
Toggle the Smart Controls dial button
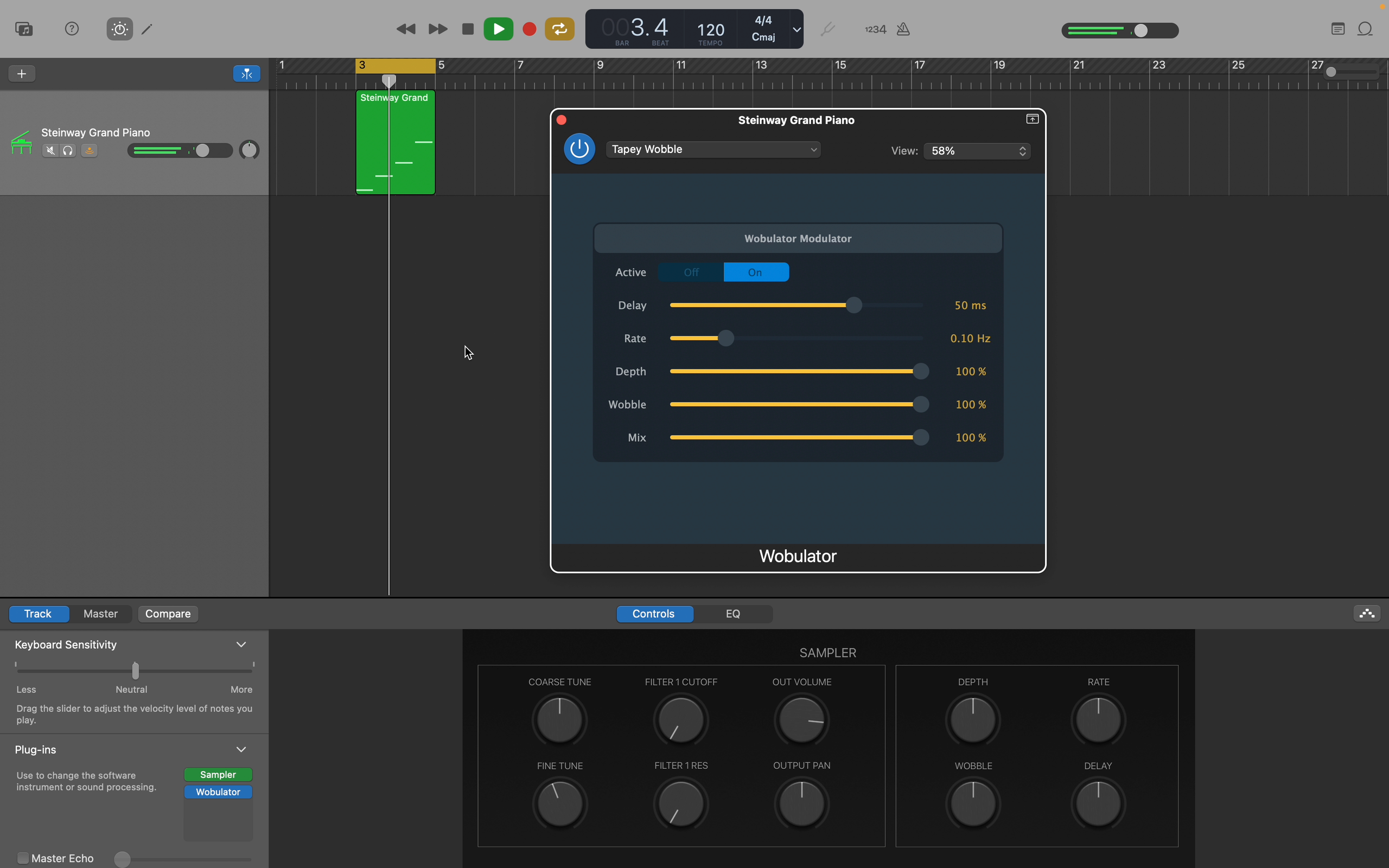coord(119,29)
